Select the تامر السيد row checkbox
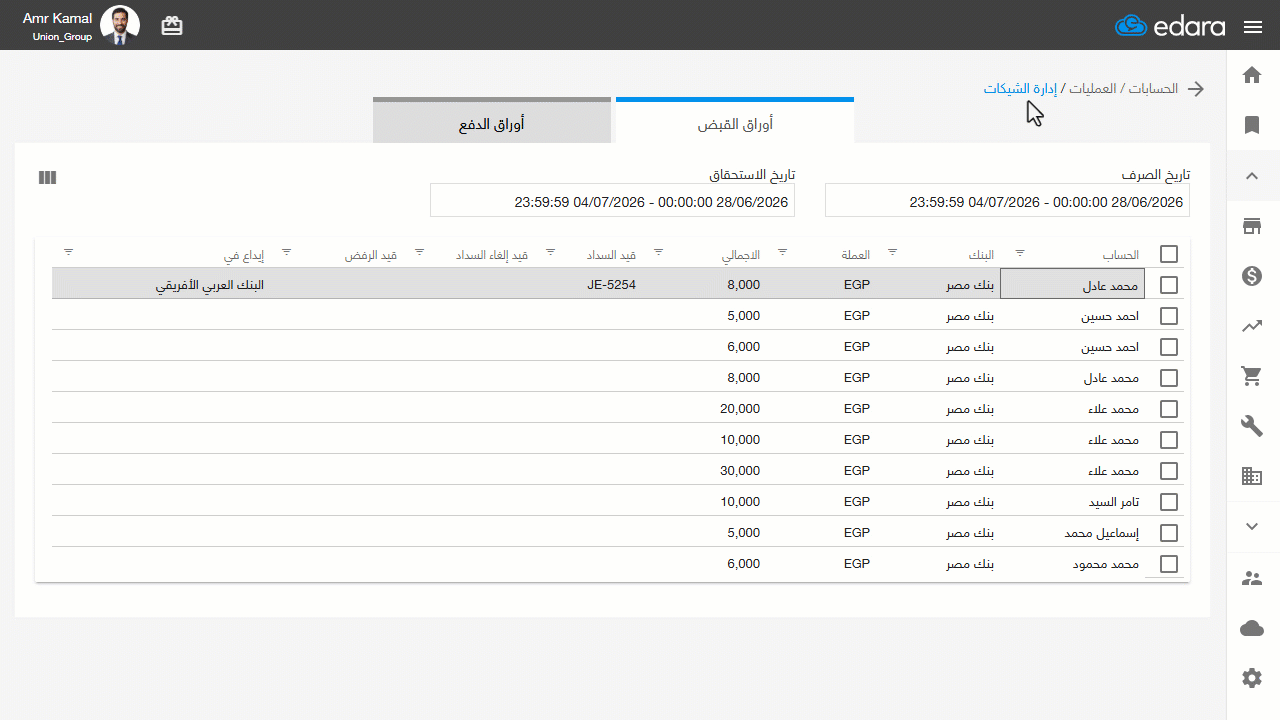 (x=1169, y=502)
